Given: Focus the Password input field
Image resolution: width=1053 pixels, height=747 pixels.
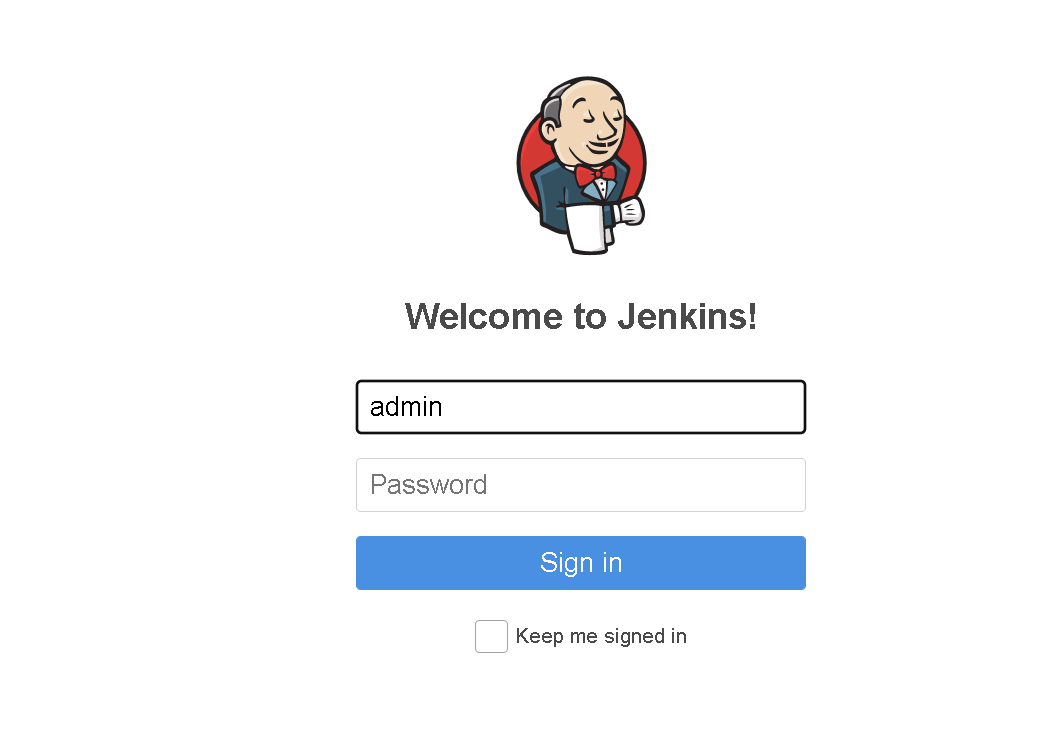Looking at the screenshot, I should tap(581, 485).
